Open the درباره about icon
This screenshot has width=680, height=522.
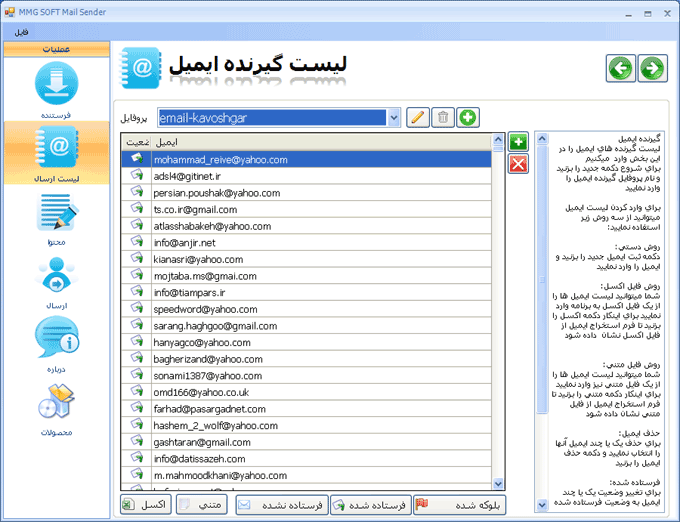point(57,337)
